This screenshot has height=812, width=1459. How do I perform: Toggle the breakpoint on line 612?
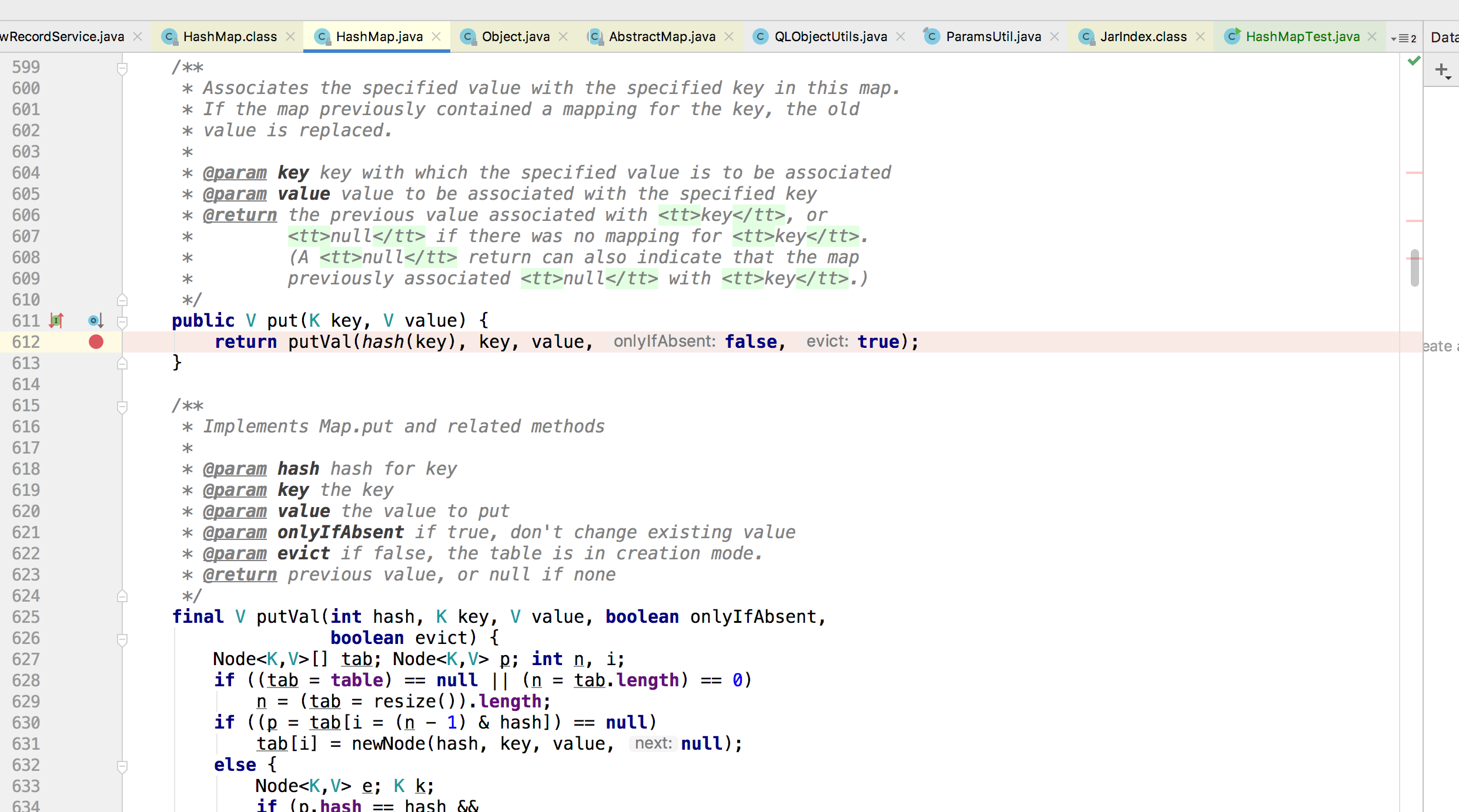(x=96, y=342)
